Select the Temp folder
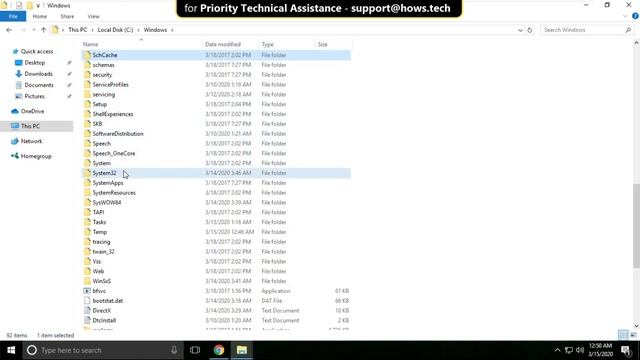The height and width of the screenshot is (360, 640). point(100,232)
